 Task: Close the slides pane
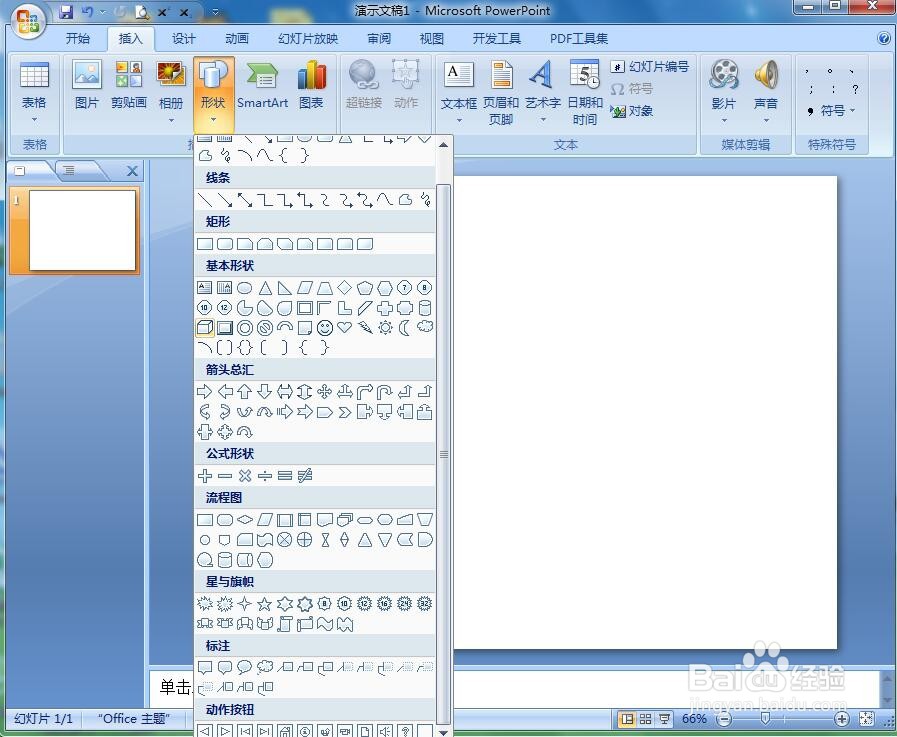click(133, 171)
